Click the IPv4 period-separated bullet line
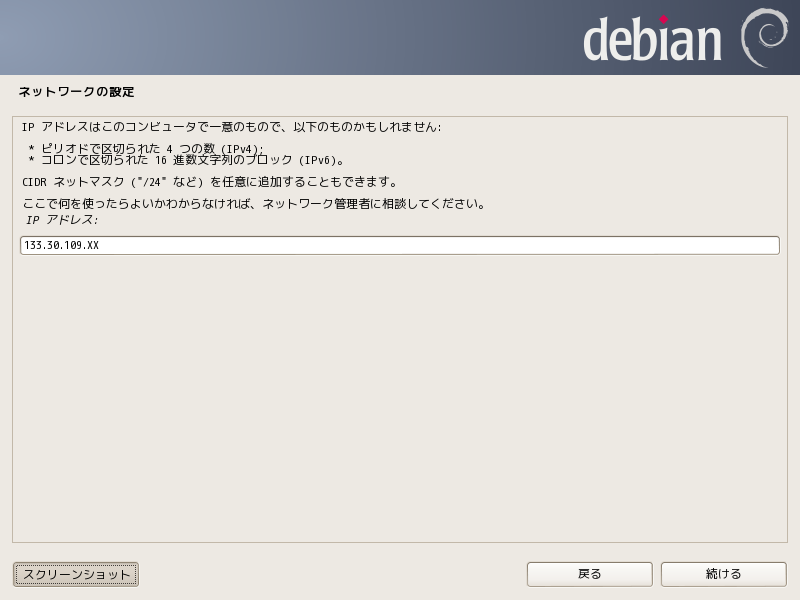Screen dimensions: 800x600 coord(145,148)
